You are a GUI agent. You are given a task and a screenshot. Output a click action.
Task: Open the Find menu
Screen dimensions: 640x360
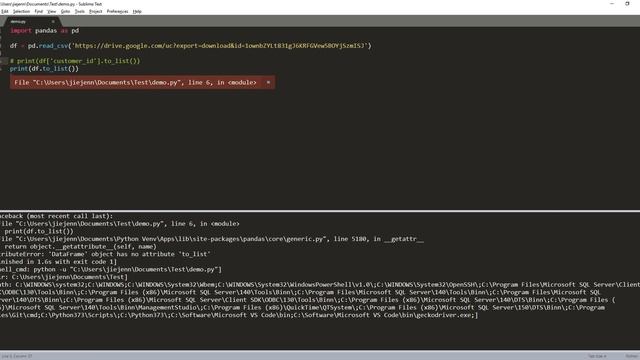tap(38, 11)
